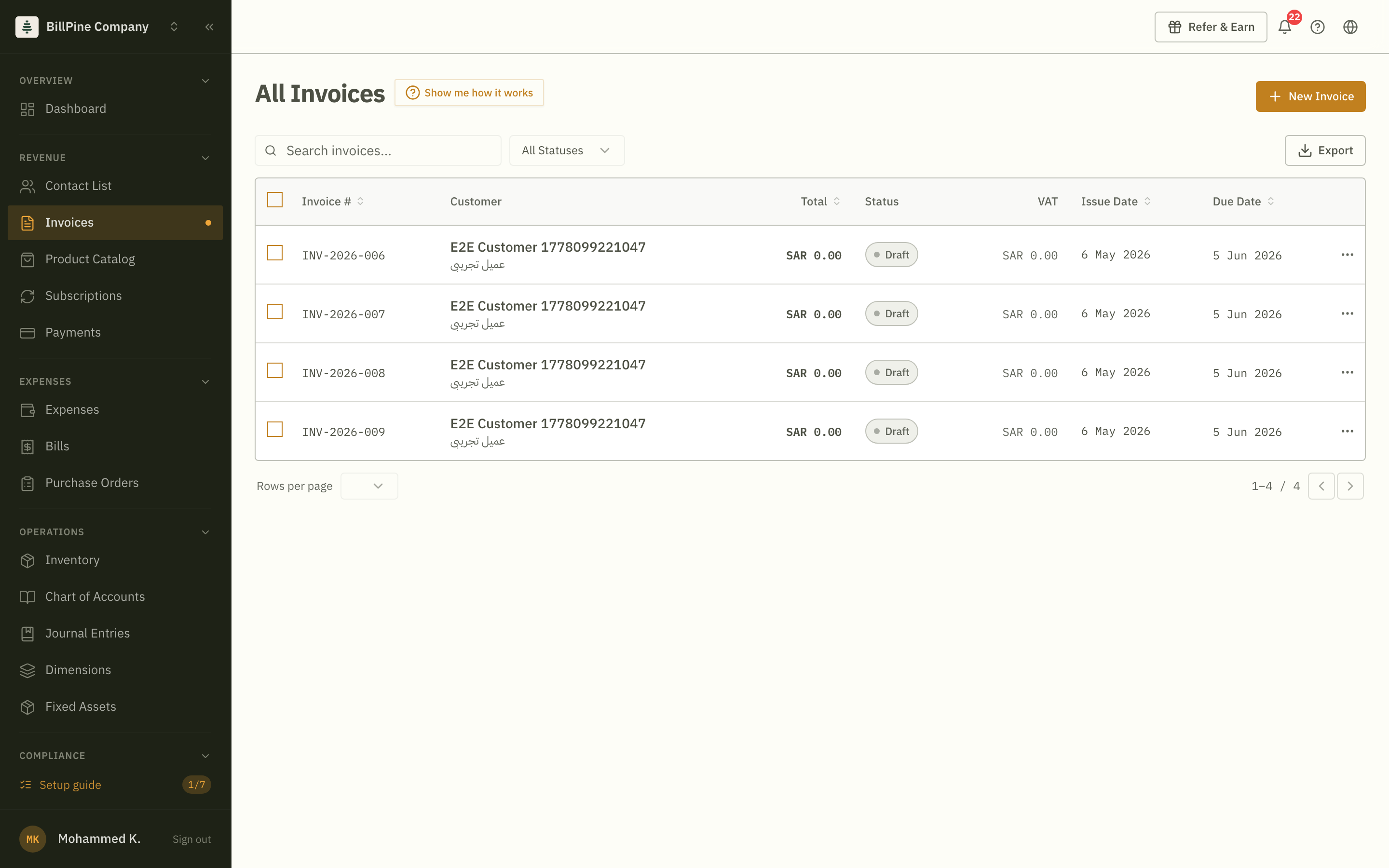Viewport: 1389px width, 868px height.
Task: Open Dimensions
Action: [x=115, y=670]
